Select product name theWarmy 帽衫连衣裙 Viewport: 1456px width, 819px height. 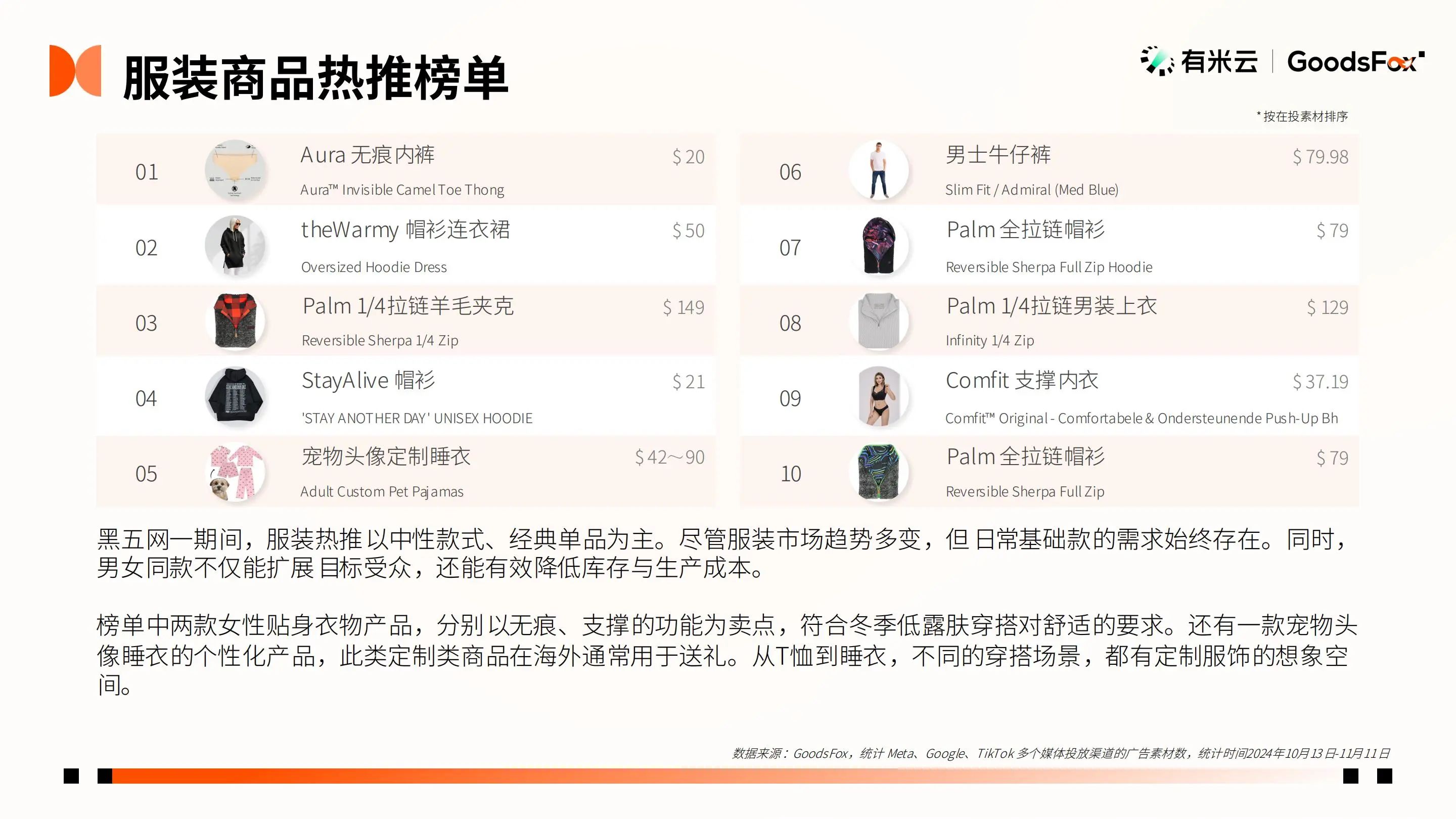point(406,230)
